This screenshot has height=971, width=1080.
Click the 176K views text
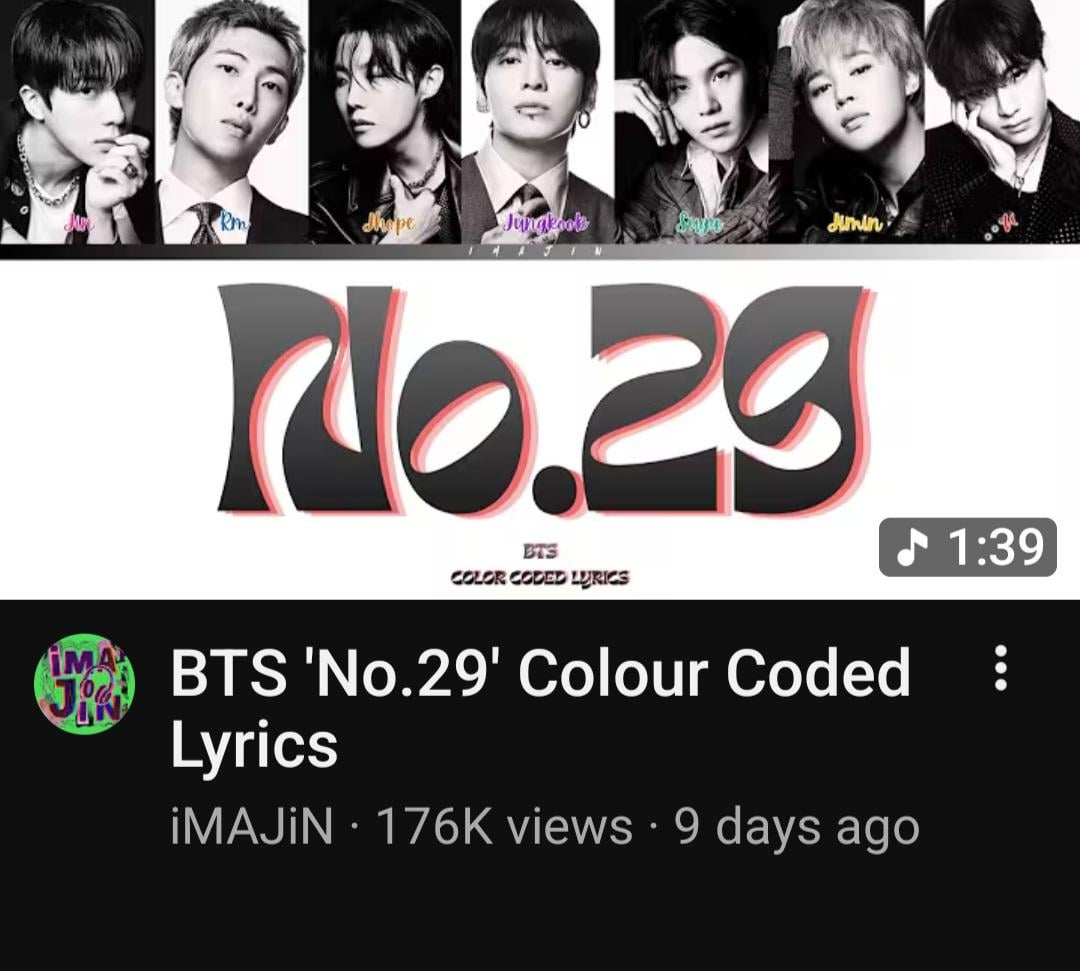pos(504,826)
